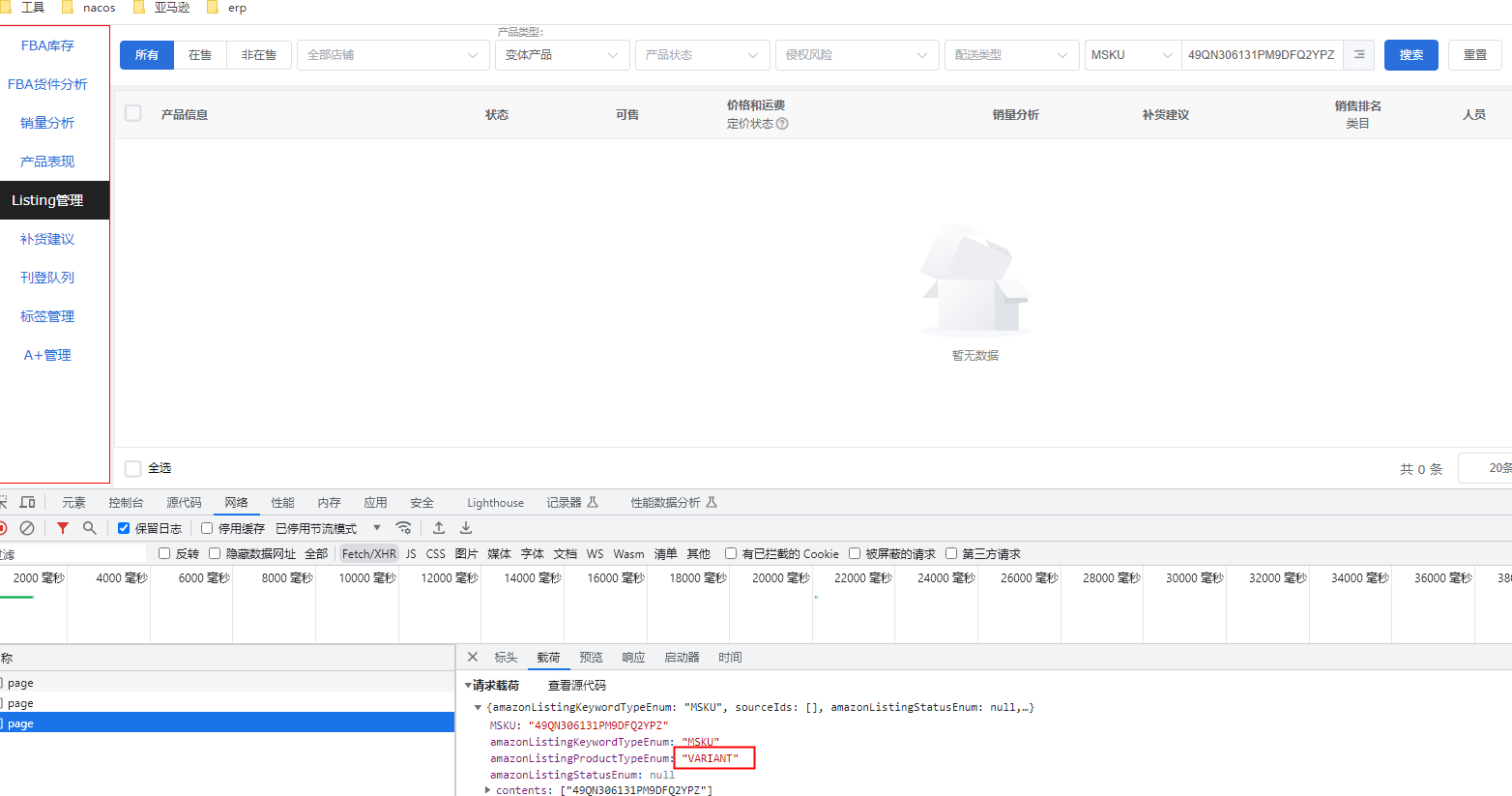Clear the network log

click(x=27, y=528)
